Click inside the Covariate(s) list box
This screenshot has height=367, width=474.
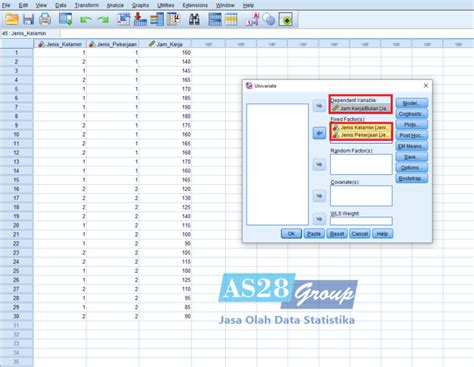[x=361, y=196]
